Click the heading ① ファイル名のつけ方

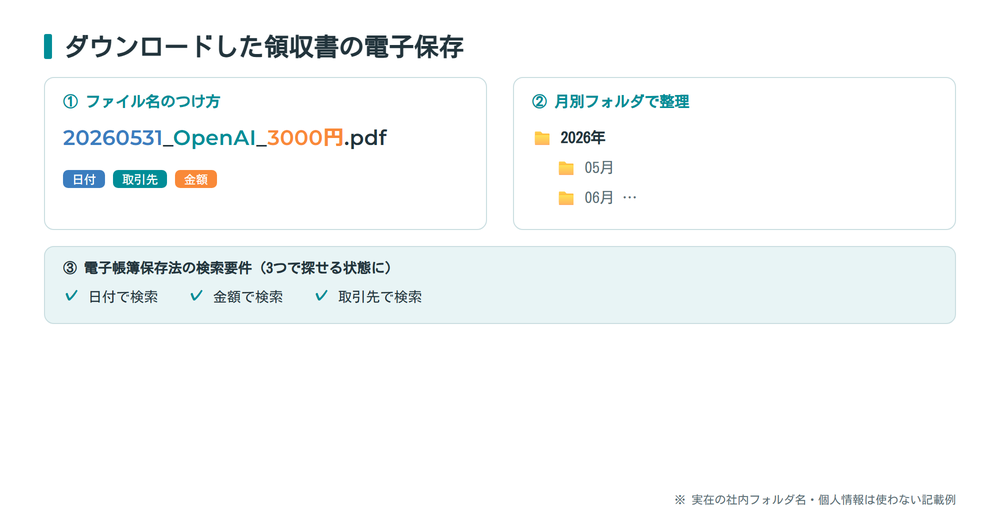coord(142,101)
